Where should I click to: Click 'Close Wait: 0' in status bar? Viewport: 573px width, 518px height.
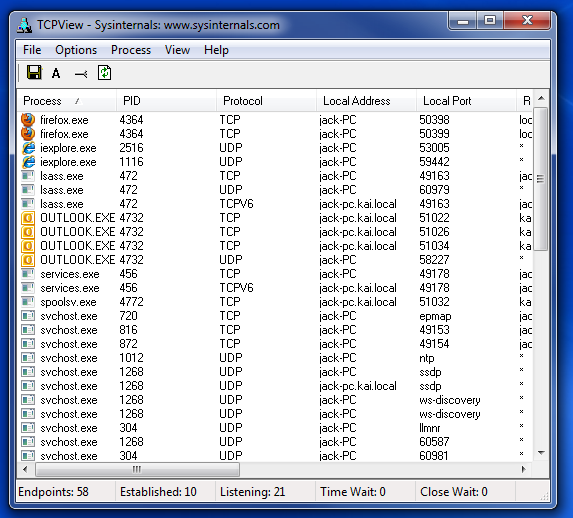(454, 492)
